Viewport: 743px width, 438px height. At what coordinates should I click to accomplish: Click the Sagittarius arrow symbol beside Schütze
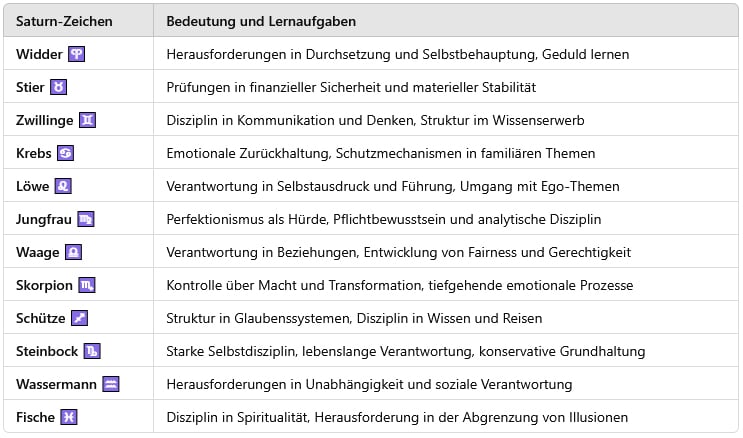[80, 318]
